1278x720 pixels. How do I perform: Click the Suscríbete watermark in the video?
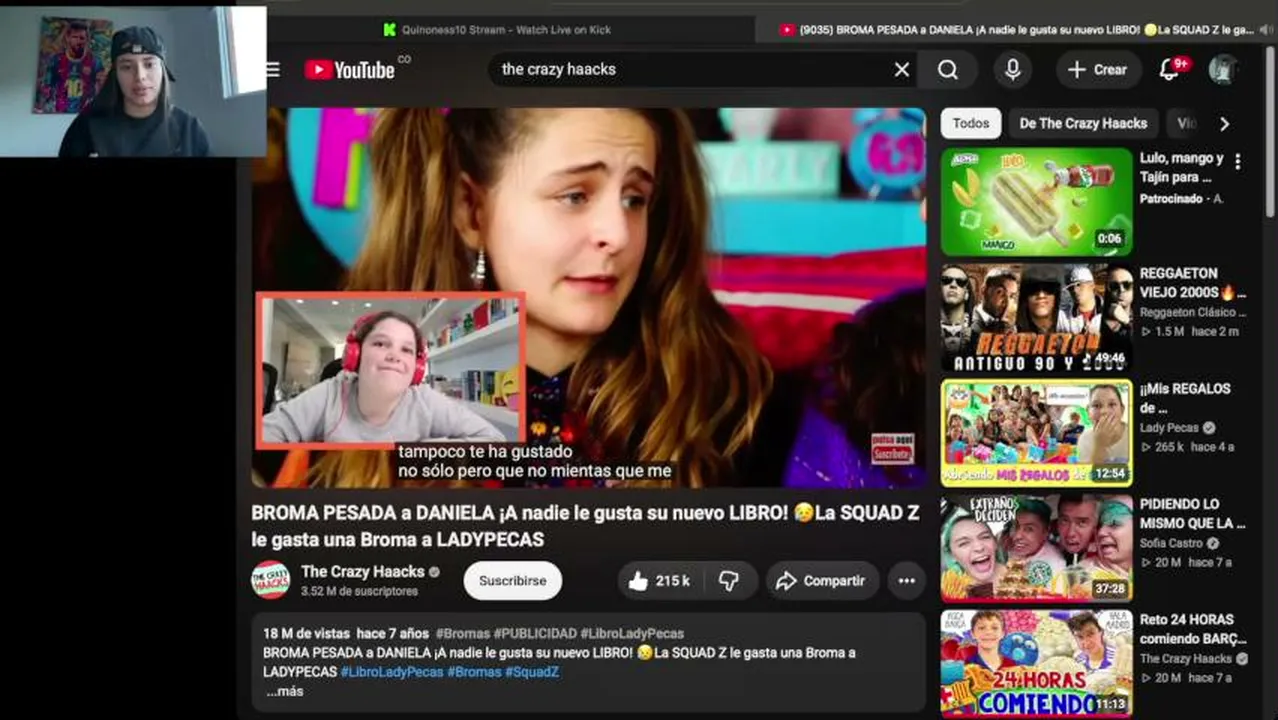(x=892, y=448)
